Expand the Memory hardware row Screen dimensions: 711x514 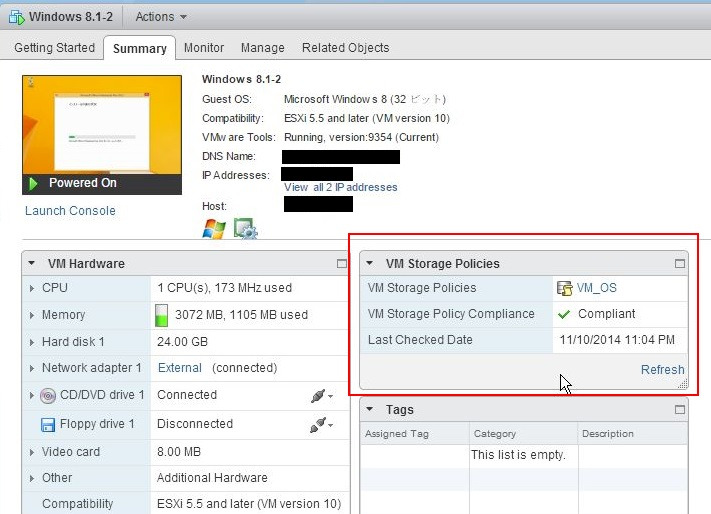pos(31,315)
